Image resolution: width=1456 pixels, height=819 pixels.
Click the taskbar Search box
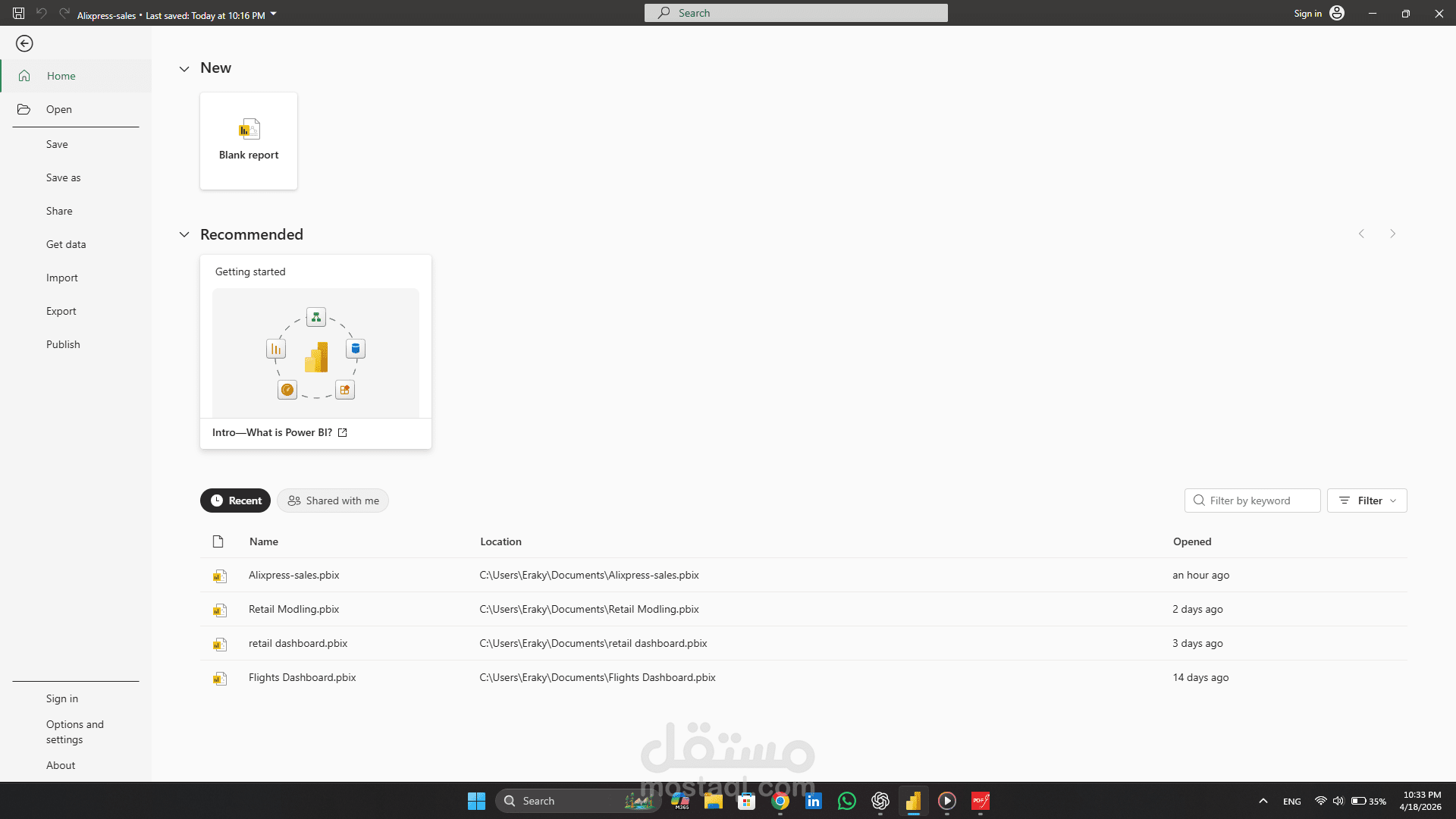click(578, 801)
